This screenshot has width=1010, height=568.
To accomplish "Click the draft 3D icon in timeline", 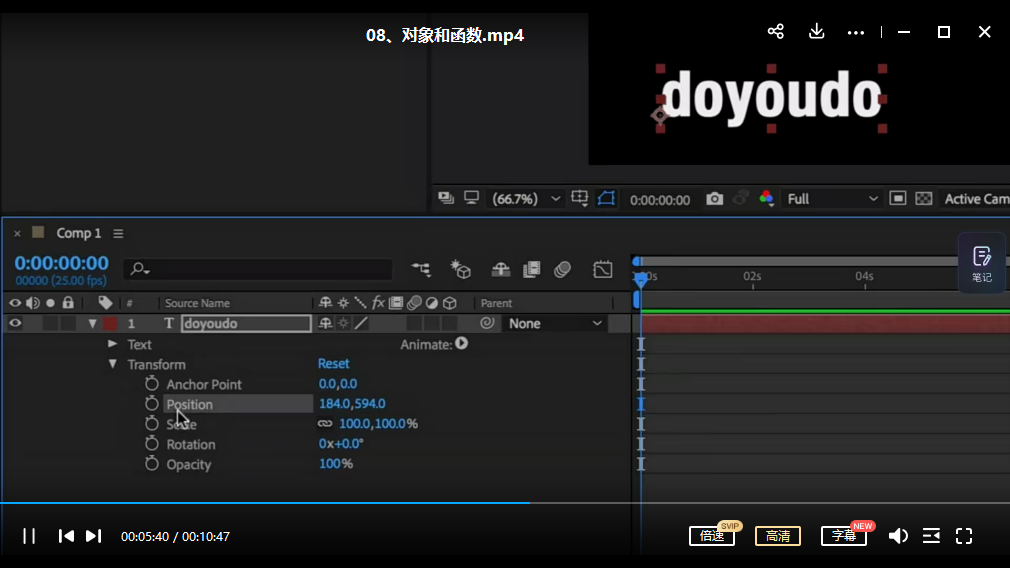I will click(461, 269).
